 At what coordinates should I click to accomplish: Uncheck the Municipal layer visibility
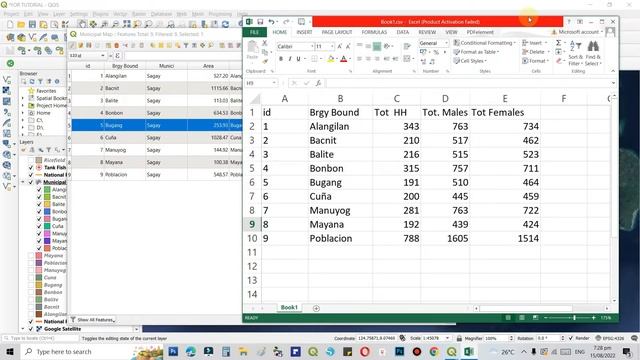tap(31, 182)
